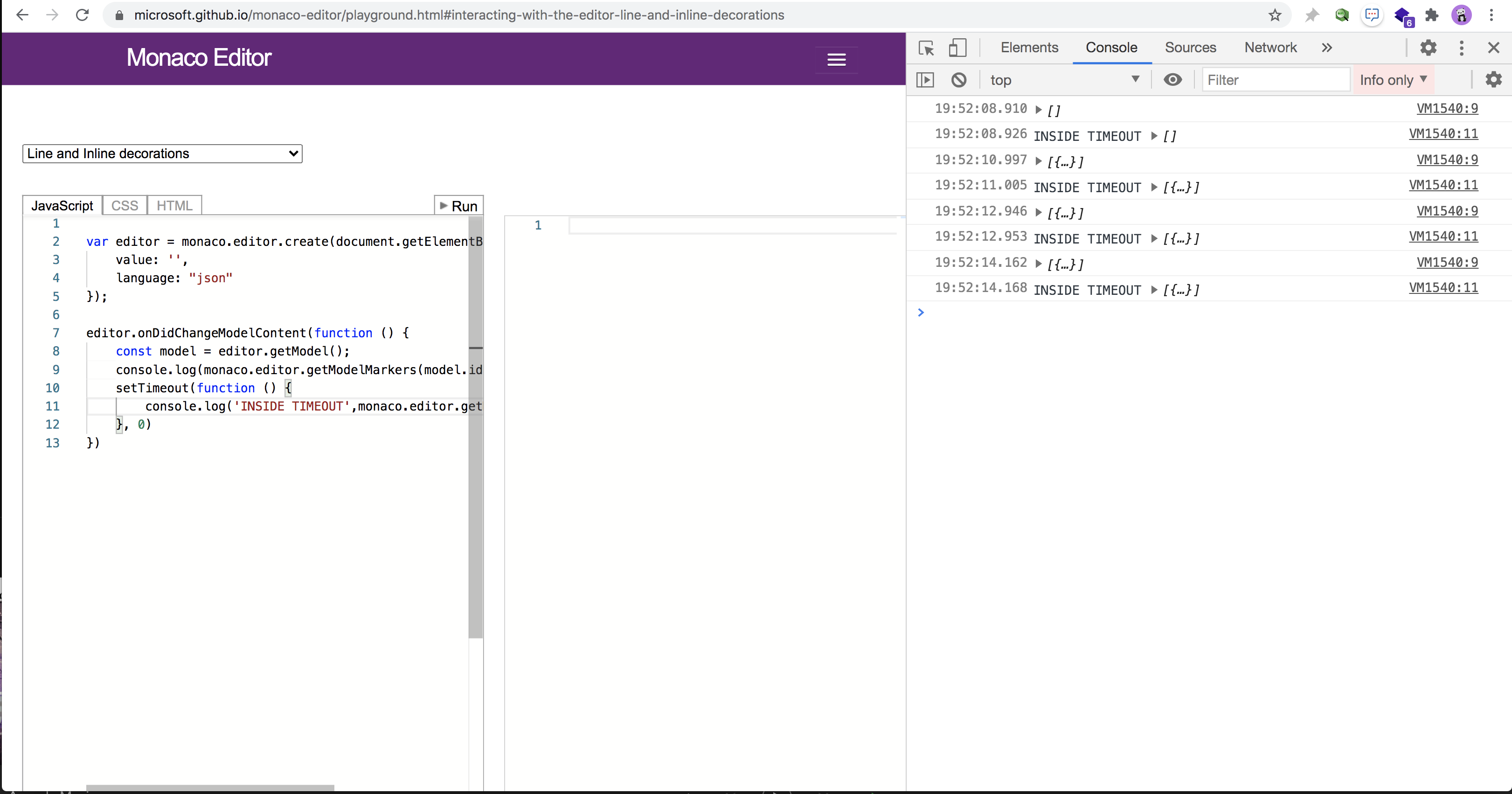Switch to the Network panel

tap(1270, 48)
